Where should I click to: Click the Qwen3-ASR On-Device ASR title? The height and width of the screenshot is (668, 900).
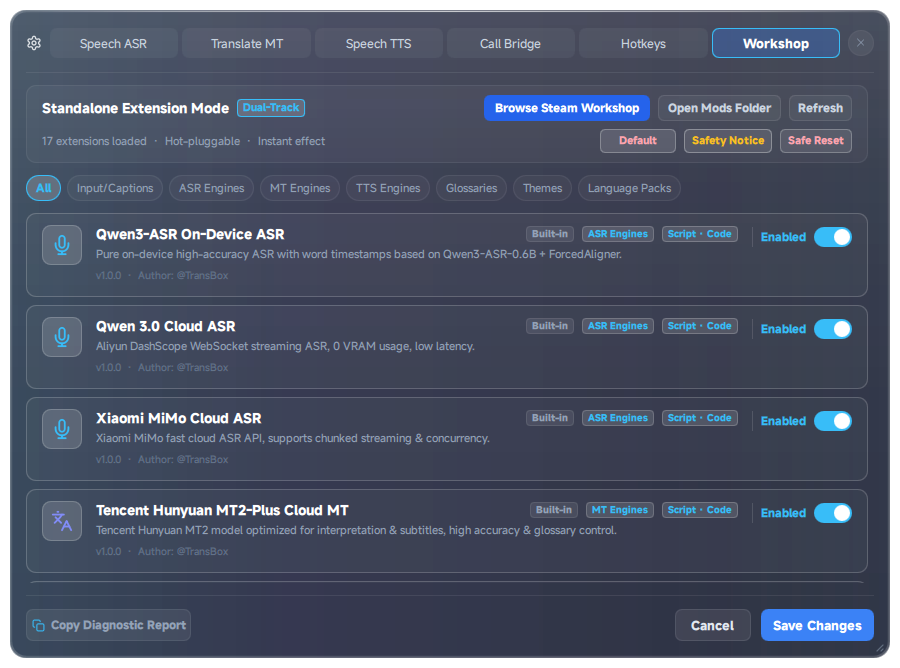(190, 234)
